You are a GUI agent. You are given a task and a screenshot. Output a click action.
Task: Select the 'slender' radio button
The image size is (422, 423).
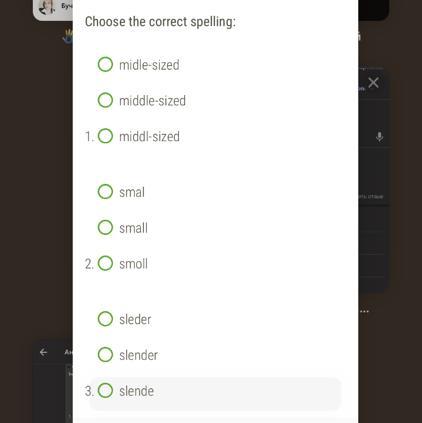(x=105, y=355)
